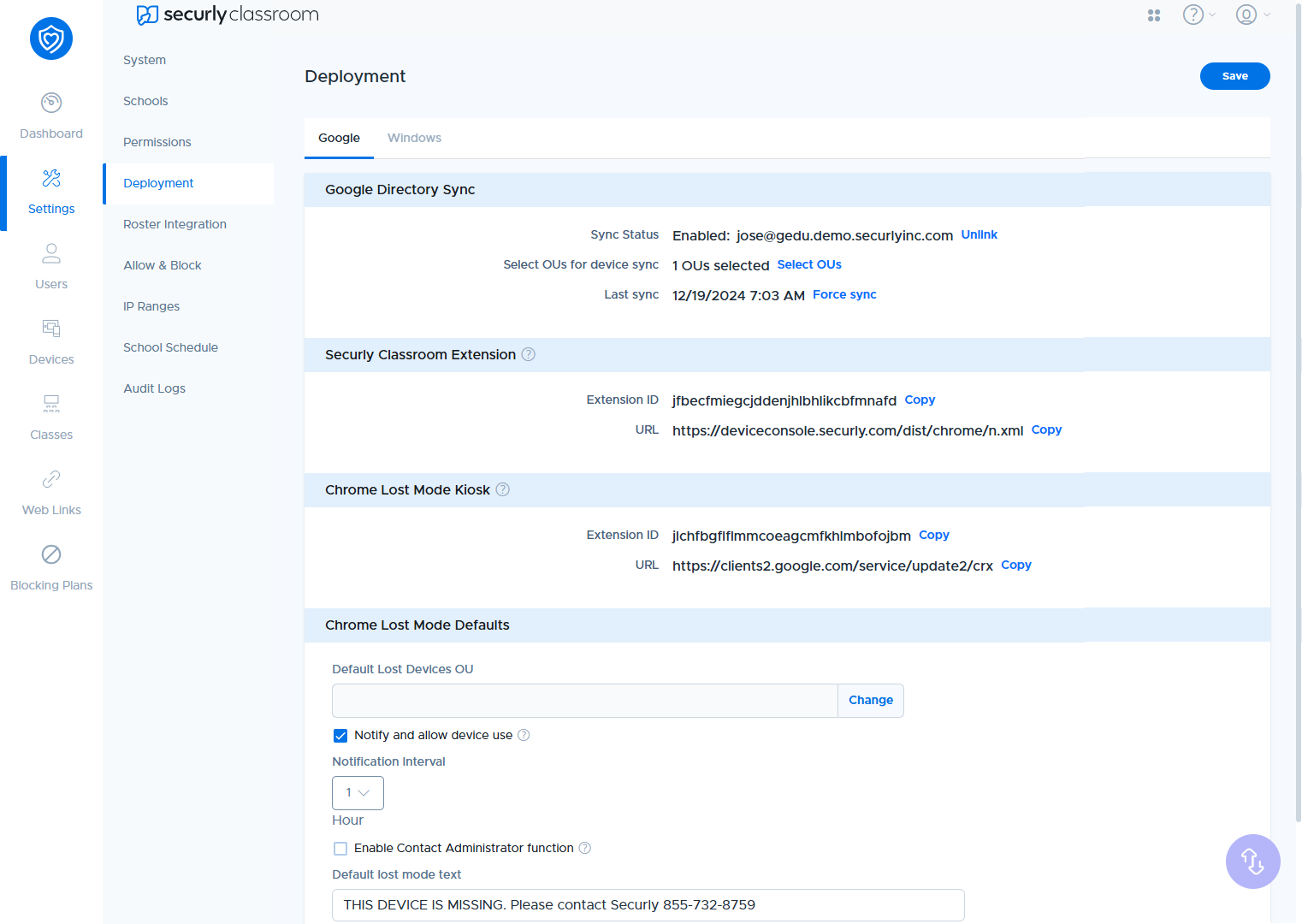
Task: Copy the deviceconsole.securly.com URL
Action: tap(1046, 429)
